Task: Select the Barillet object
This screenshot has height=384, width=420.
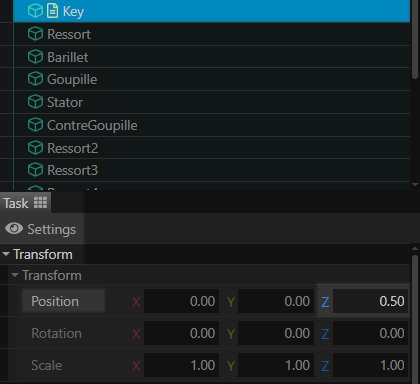Action: coord(212,57)
